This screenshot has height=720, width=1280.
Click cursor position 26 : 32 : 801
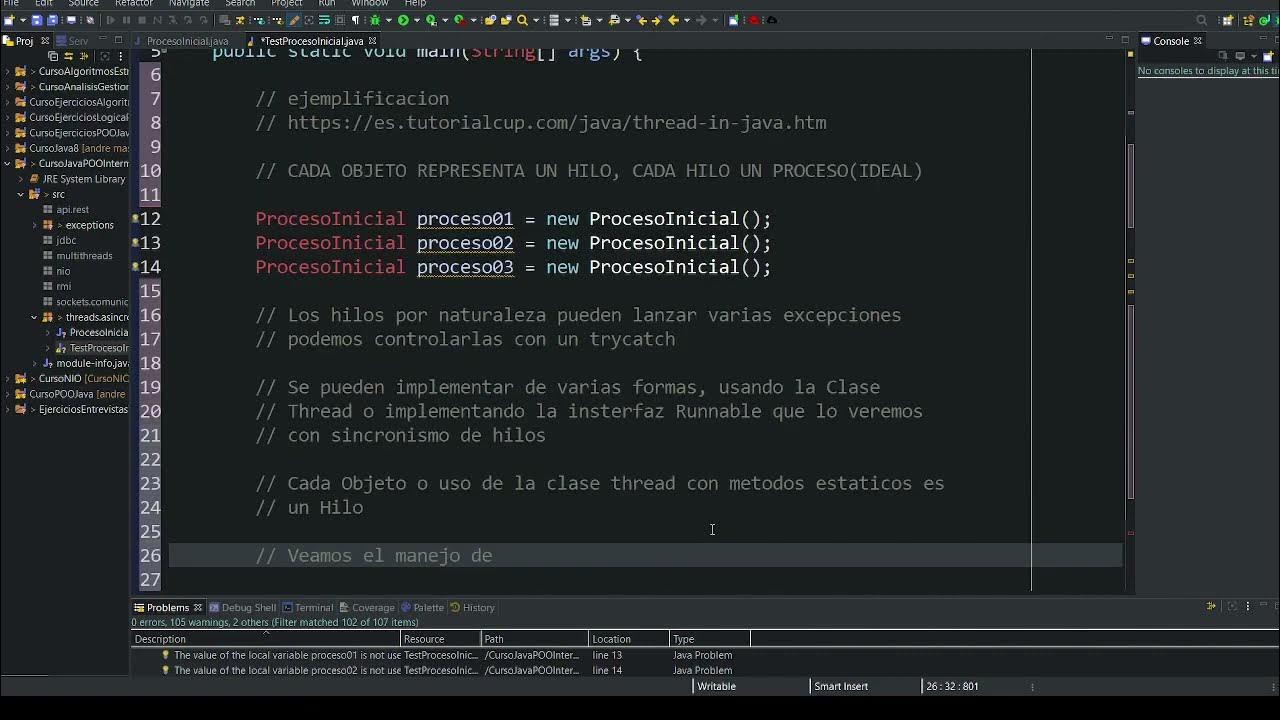[952, 686]
